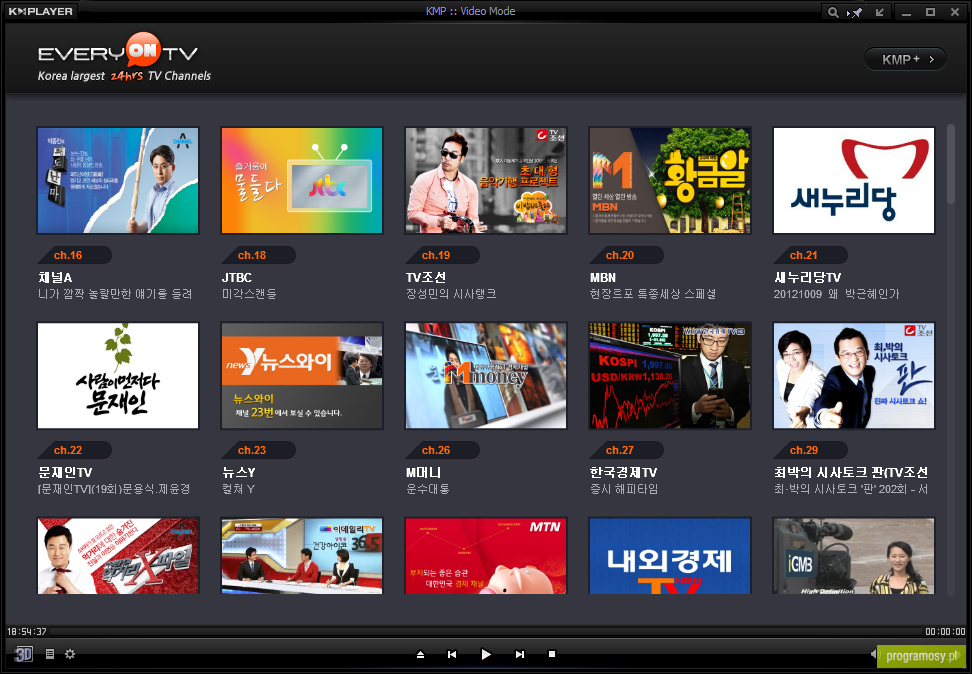Screen dimensions: 972x674
Task: Click the eject open-file button
Action: [x=420, y=654]
